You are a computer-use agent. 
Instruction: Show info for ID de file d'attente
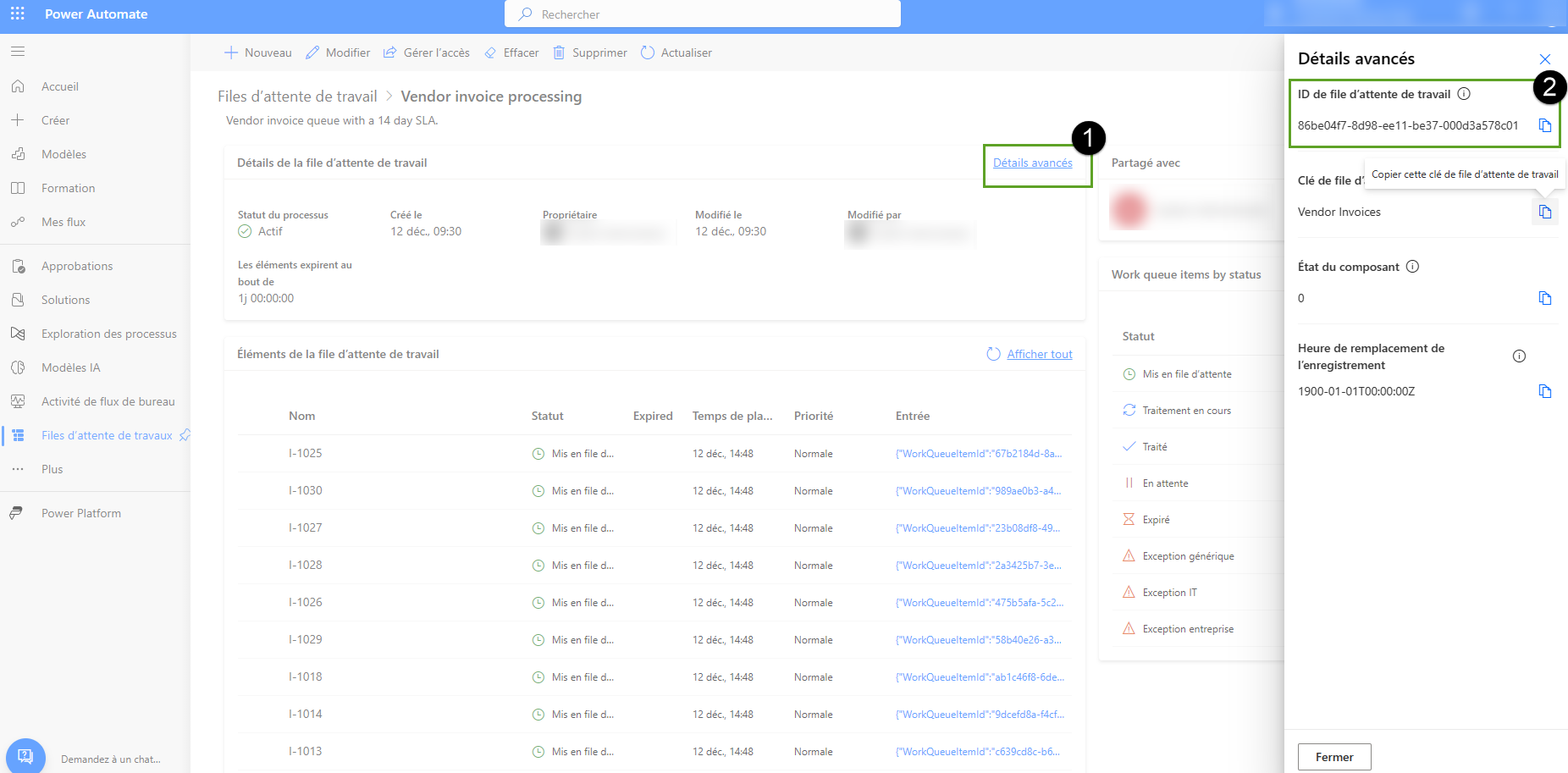(x=1464, y=94)
